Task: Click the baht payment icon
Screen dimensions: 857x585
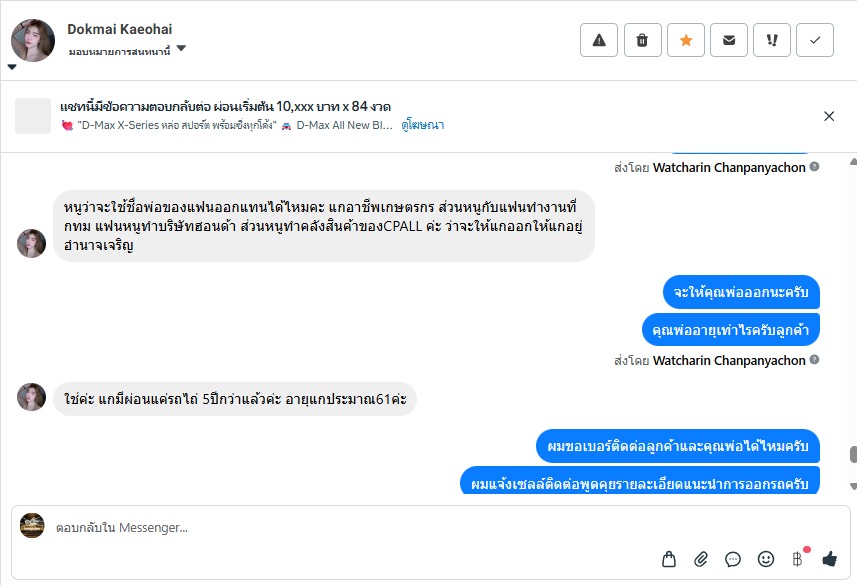Action: 798,559
